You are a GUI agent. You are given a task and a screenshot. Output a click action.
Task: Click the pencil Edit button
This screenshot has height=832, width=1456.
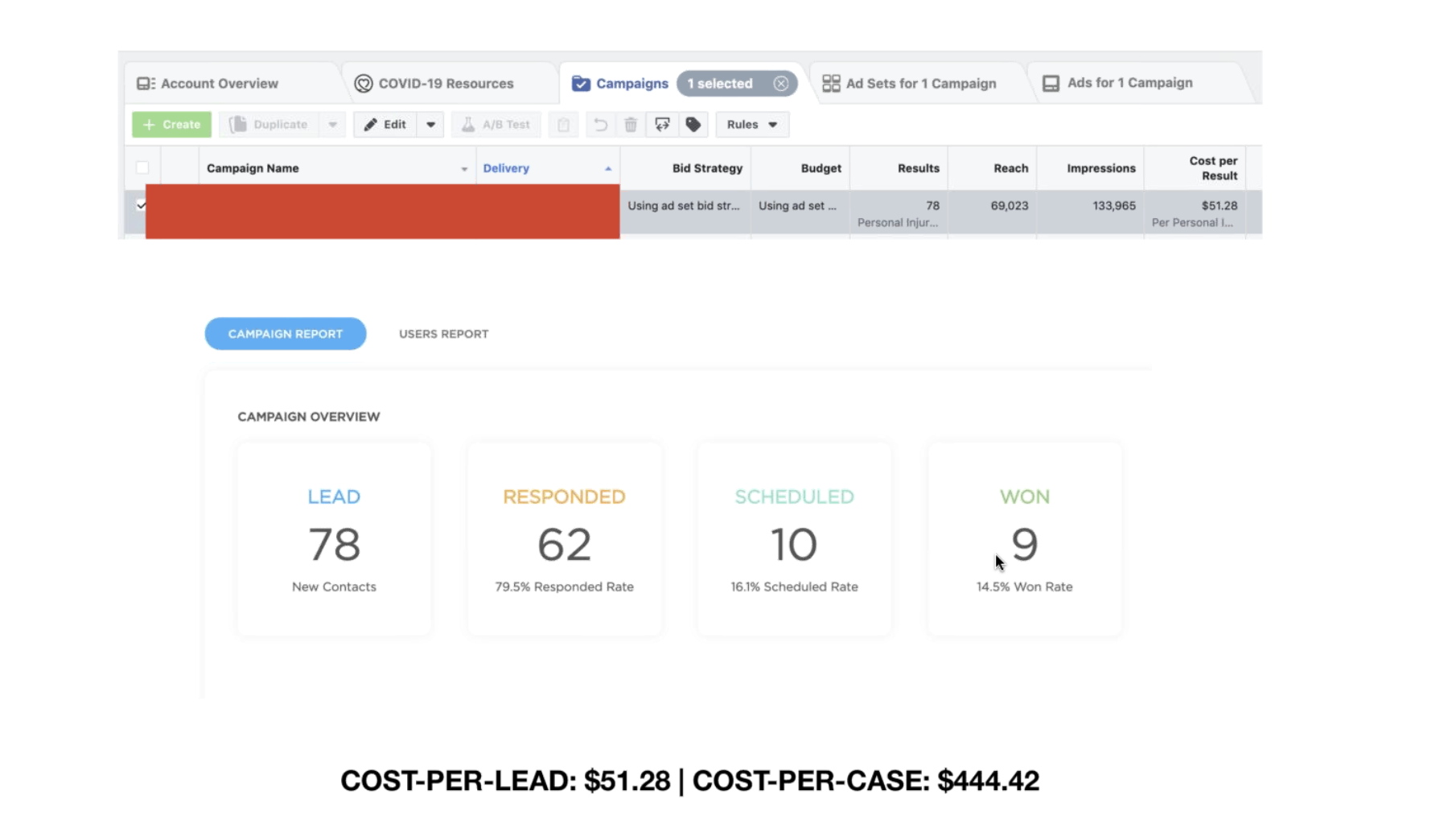pyautogui.click(x=385, y=125)
